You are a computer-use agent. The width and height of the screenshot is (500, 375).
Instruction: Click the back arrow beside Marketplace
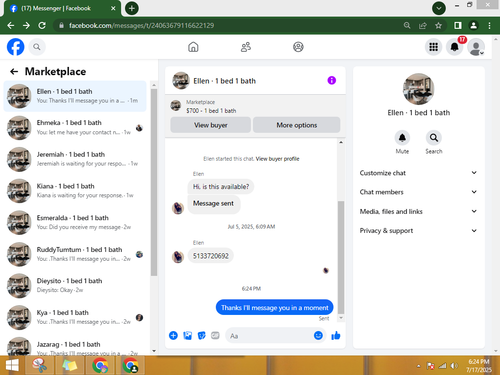14,71
